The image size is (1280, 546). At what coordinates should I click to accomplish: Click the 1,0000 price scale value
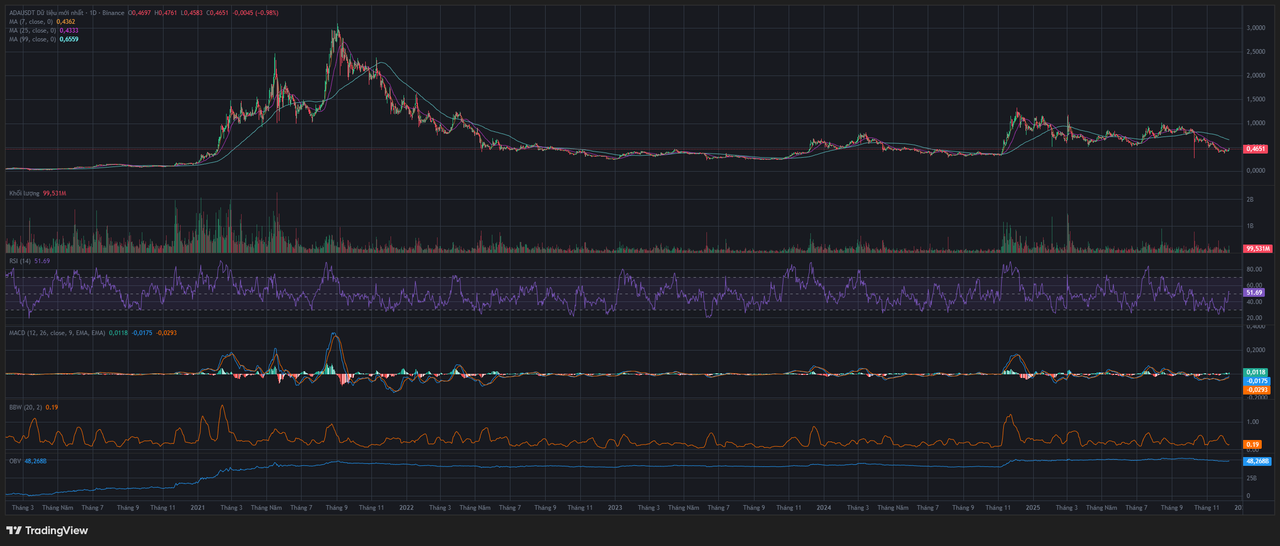click(x=1256, y=123)
